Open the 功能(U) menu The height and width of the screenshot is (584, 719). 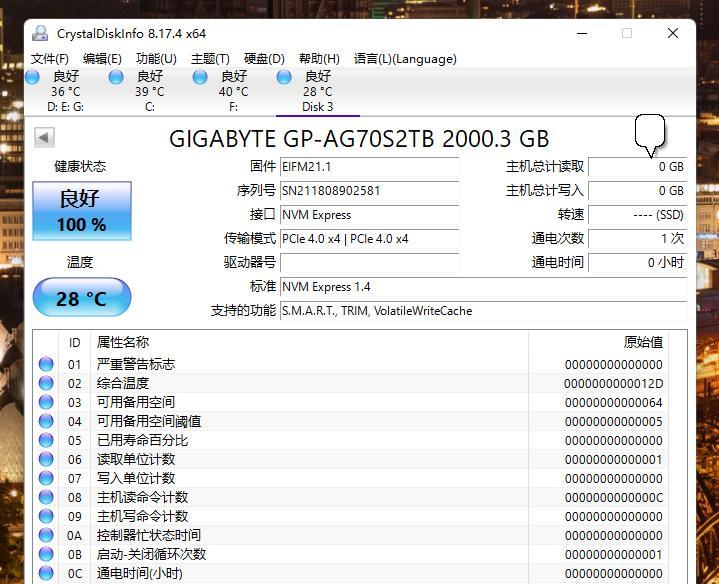(156, 59)
